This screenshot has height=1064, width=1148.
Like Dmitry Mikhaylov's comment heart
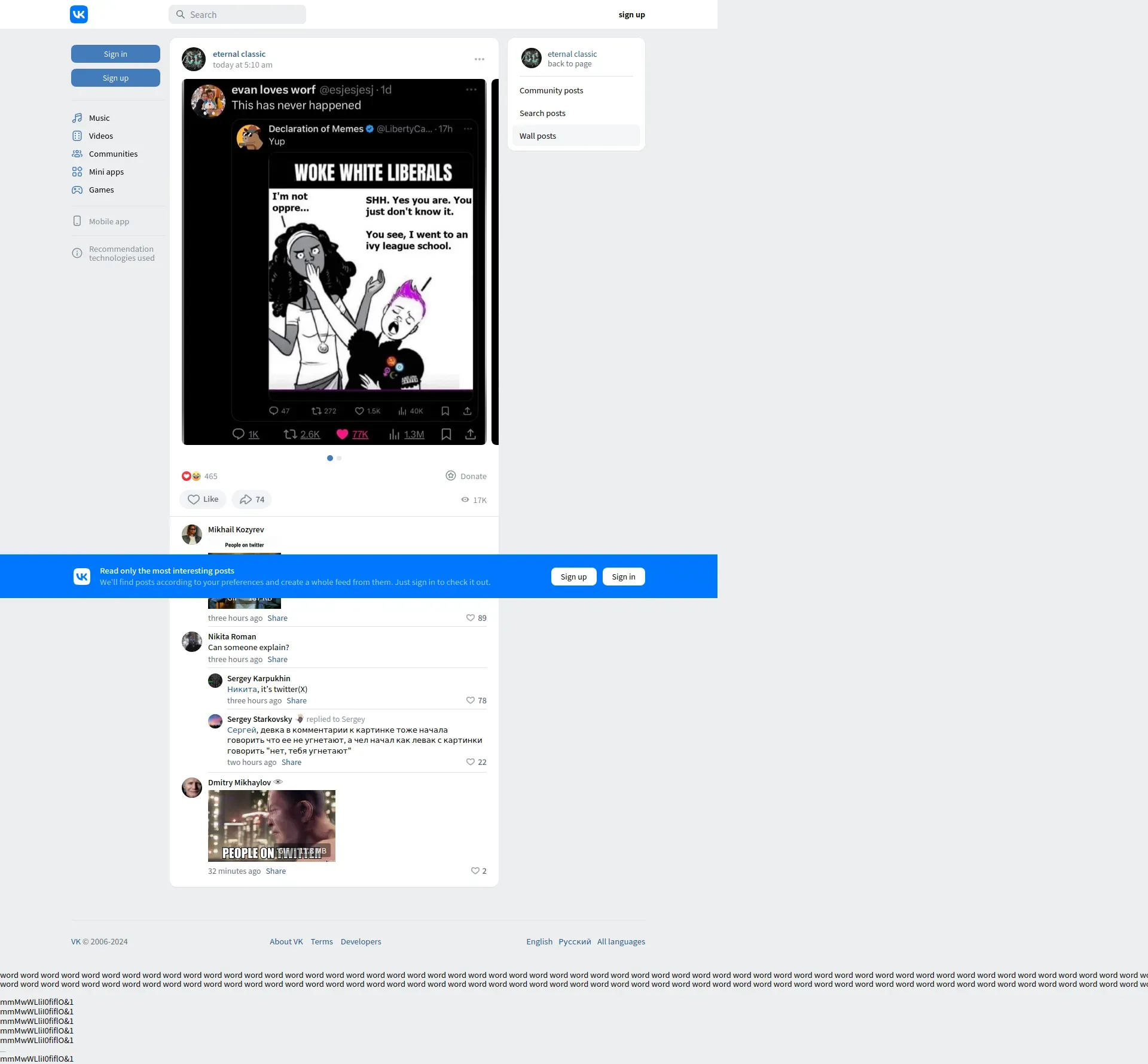click(x=475, y=871)
